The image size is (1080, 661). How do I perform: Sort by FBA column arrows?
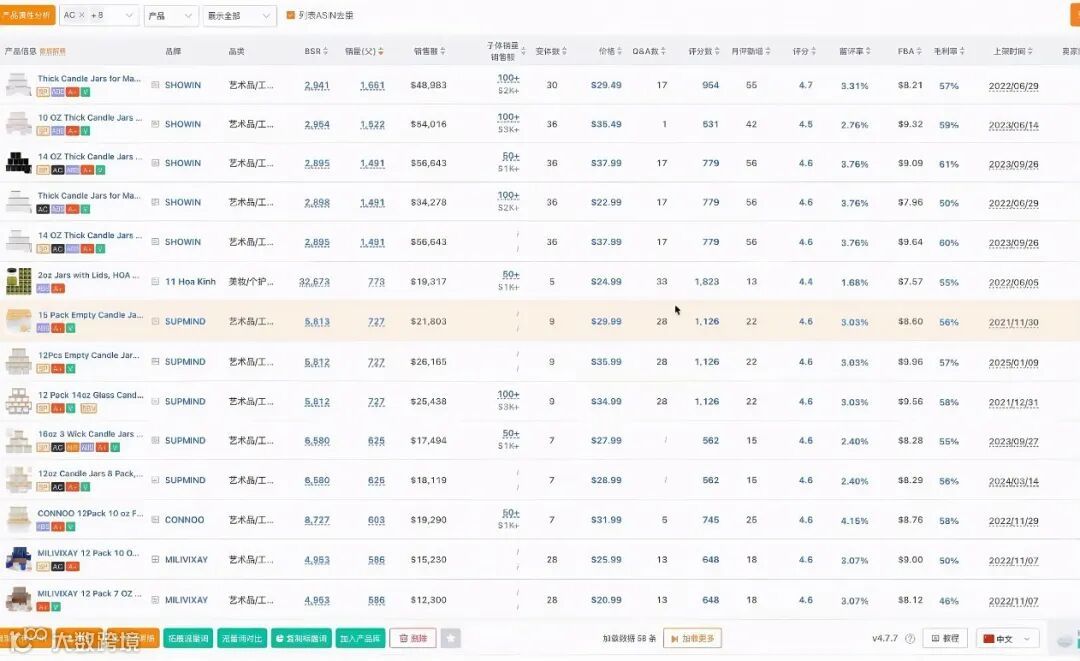919,51
